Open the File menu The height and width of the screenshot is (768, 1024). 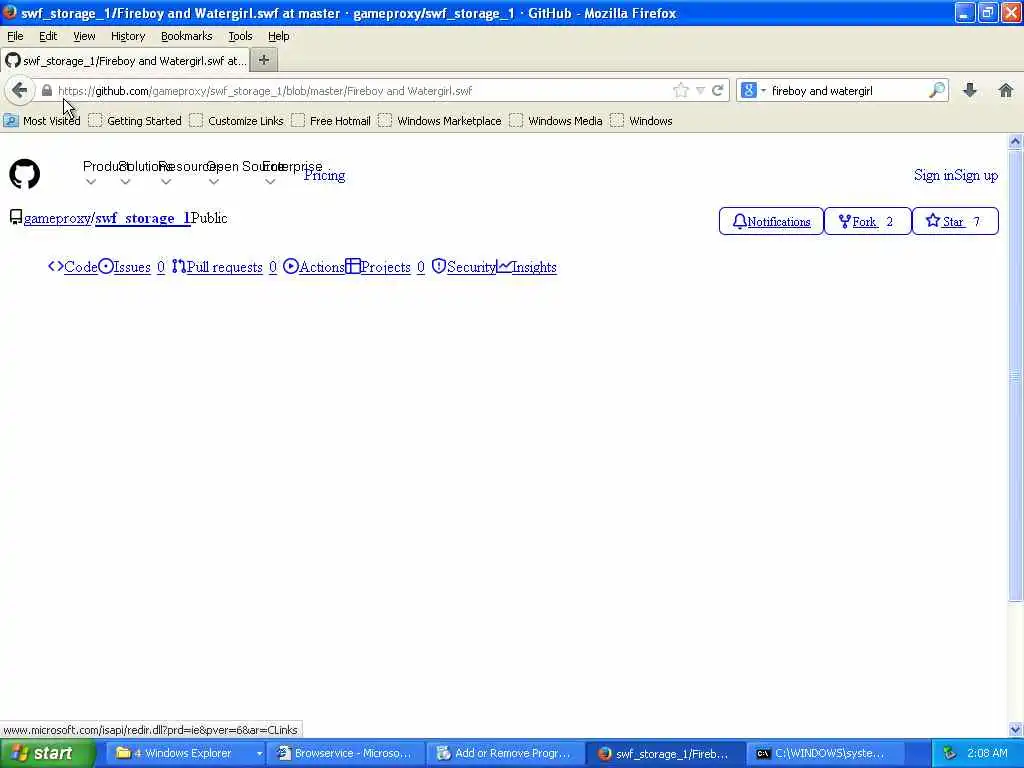pyautogui.click(x=15, y=36)
